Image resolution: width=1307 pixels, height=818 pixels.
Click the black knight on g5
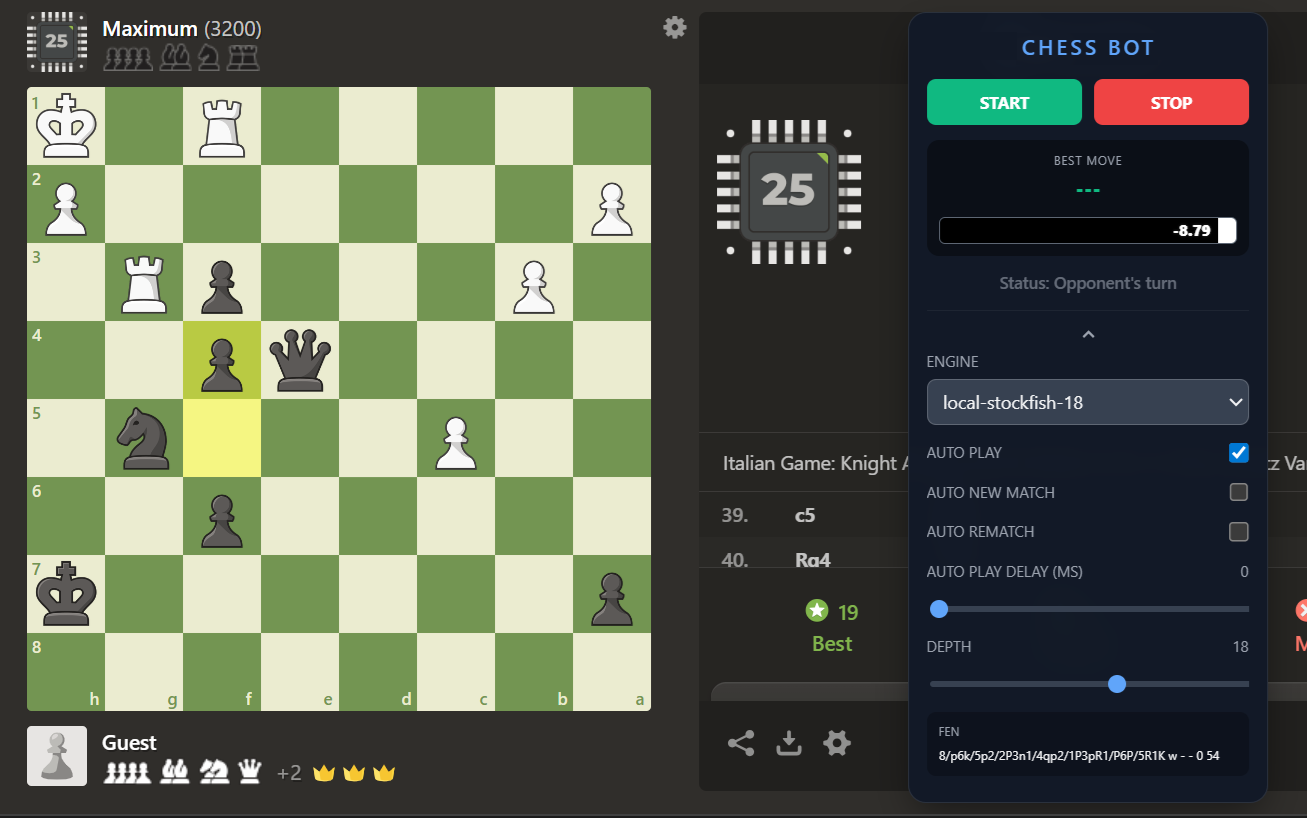tap(144, 438)
